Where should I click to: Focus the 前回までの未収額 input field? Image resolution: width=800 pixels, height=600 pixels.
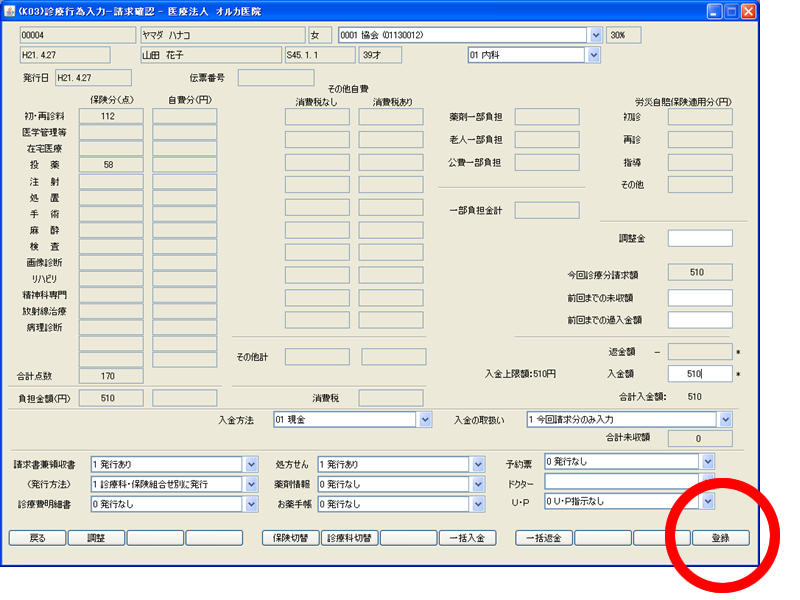tap(699, 298)
